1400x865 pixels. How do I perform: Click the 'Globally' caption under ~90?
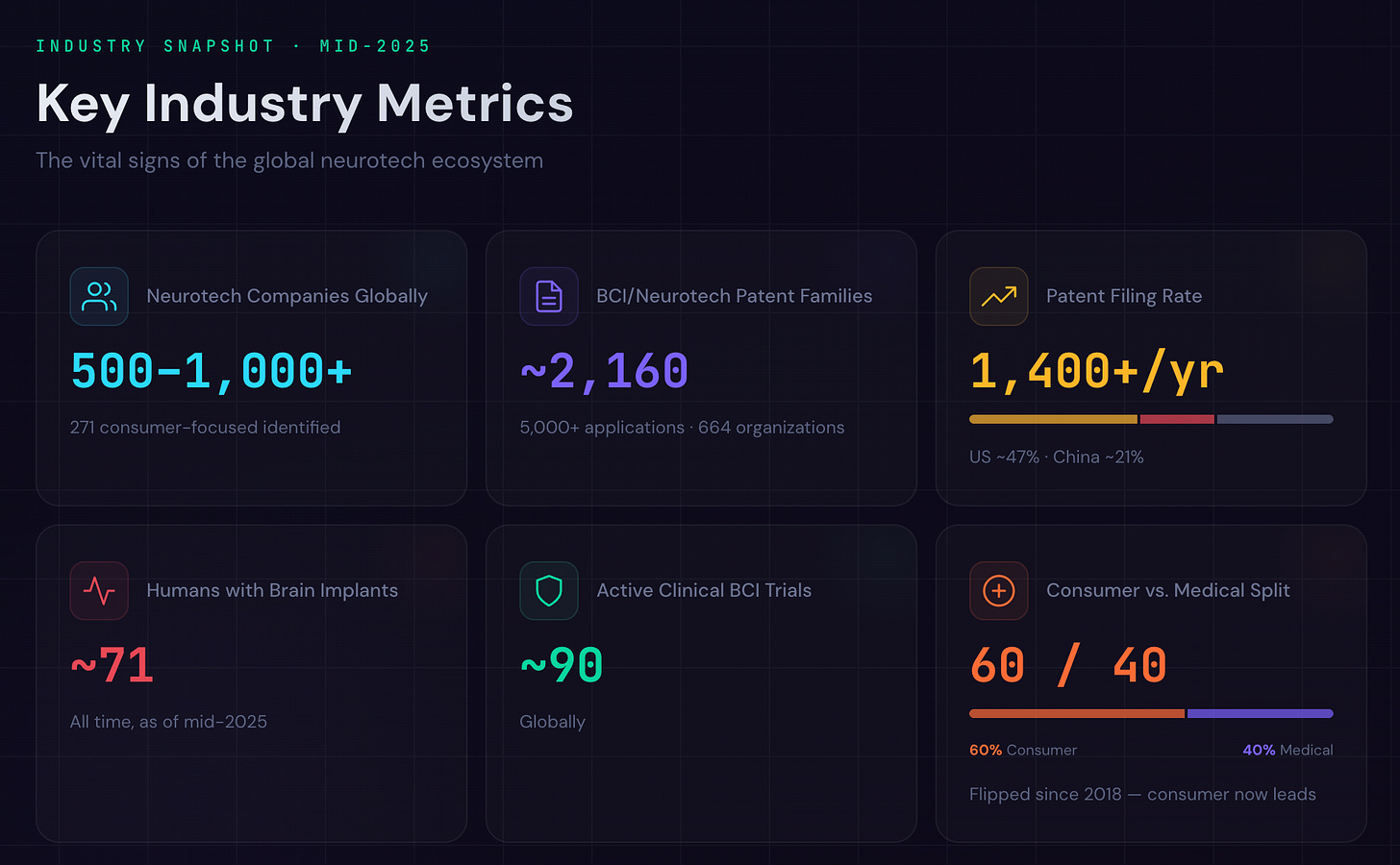(552, 722)
